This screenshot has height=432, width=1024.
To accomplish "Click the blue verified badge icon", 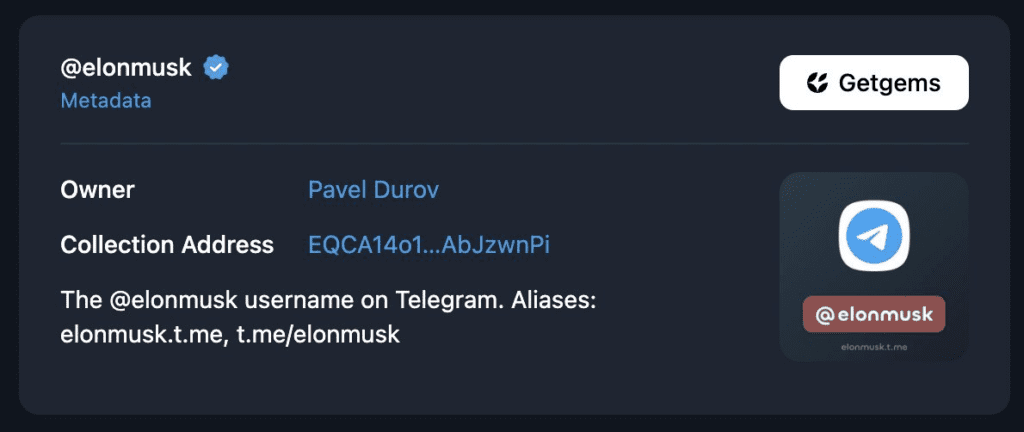I will 216,68.
